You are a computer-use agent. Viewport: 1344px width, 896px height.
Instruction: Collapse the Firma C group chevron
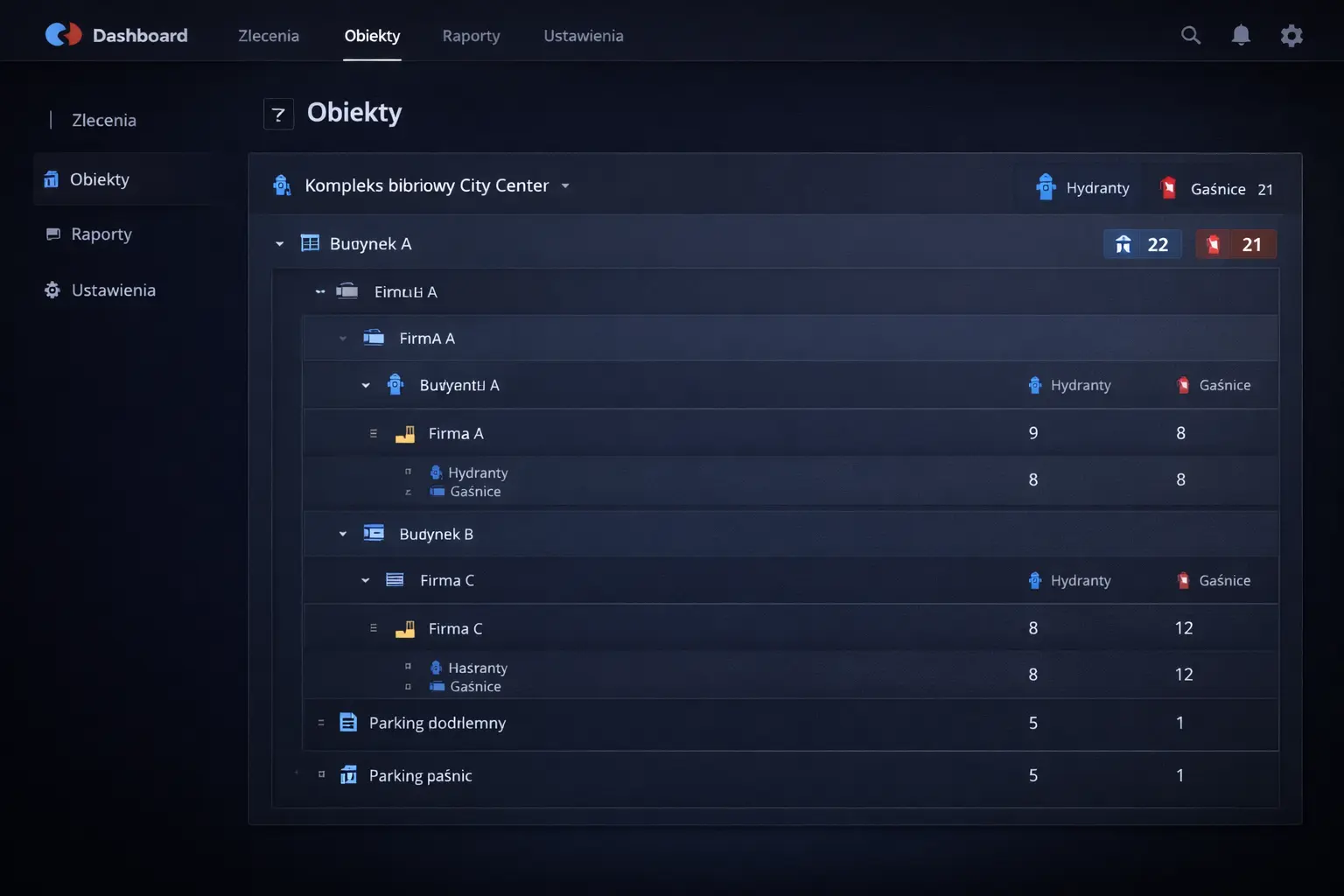coord(366,580)
